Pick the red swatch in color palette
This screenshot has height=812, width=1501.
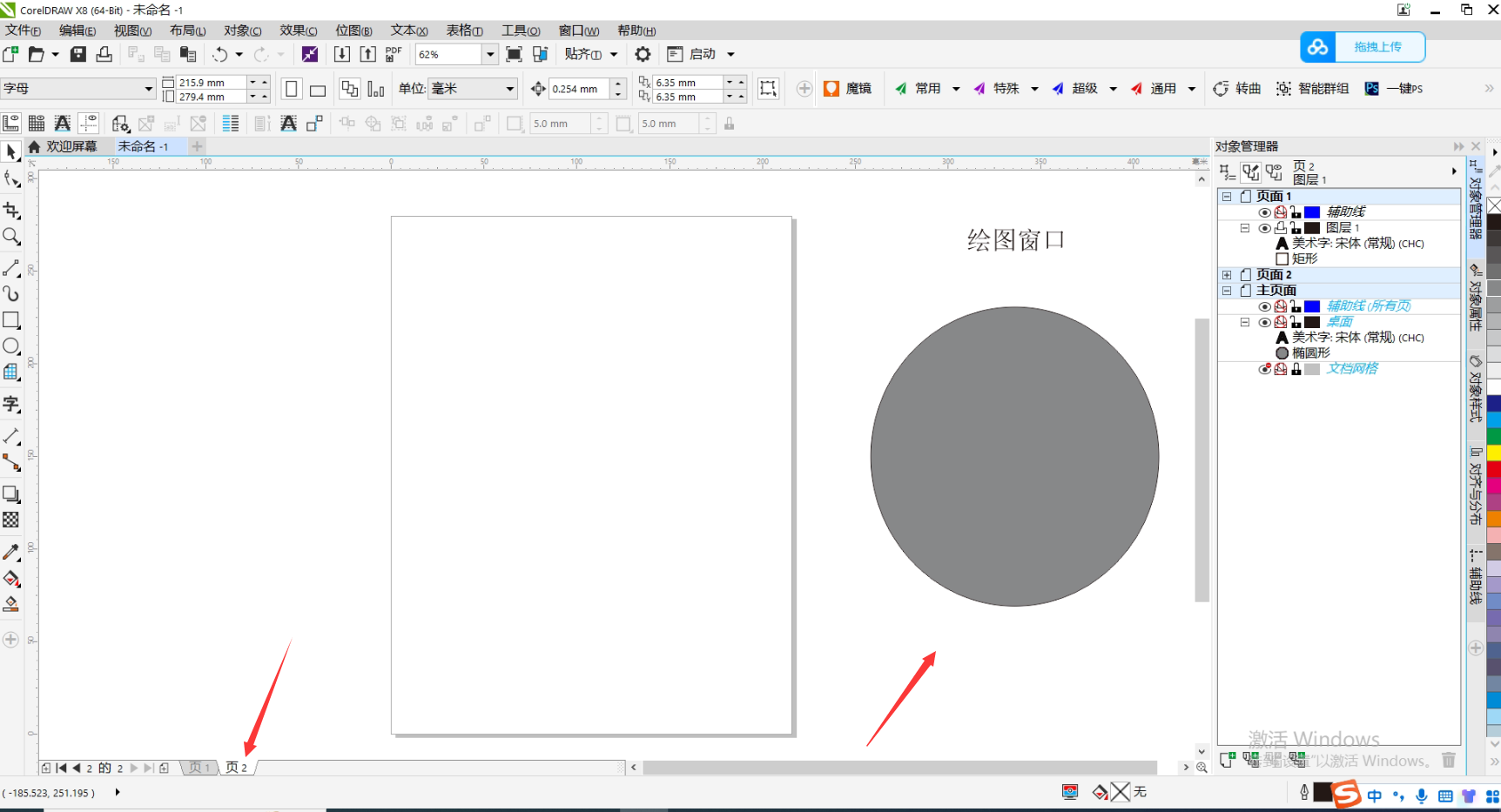[x=1493, y=469]
